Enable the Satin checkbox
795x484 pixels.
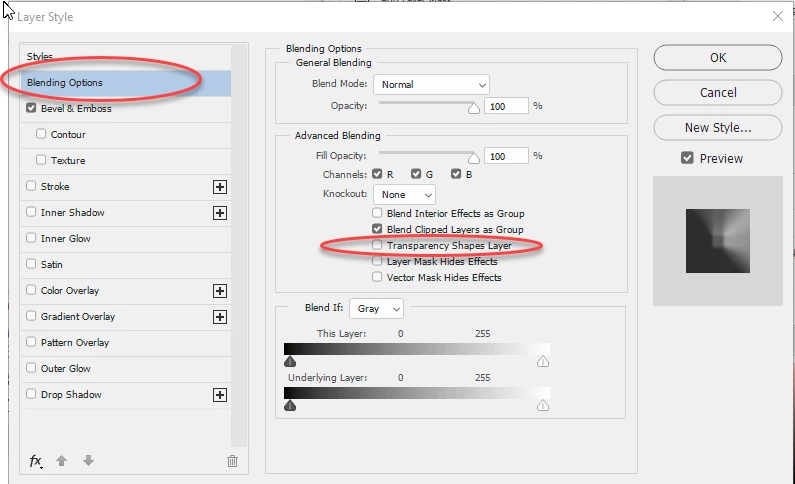(31, 264)
